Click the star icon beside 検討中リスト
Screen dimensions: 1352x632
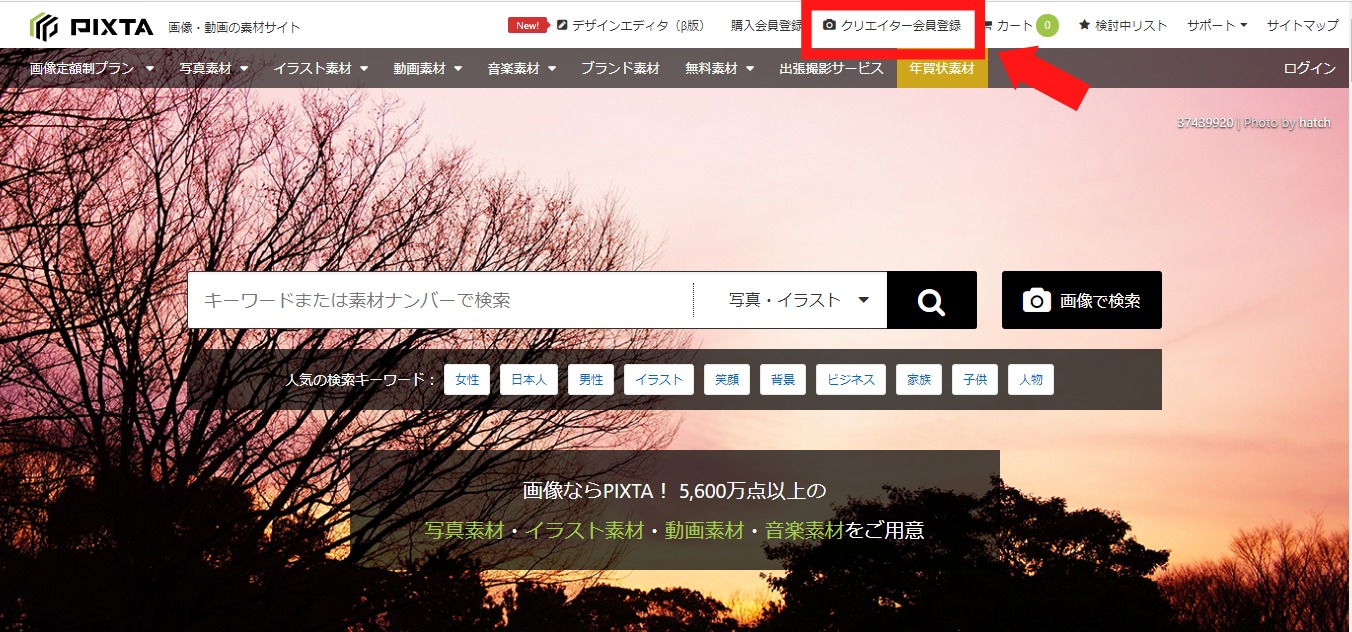[1082, 25]
